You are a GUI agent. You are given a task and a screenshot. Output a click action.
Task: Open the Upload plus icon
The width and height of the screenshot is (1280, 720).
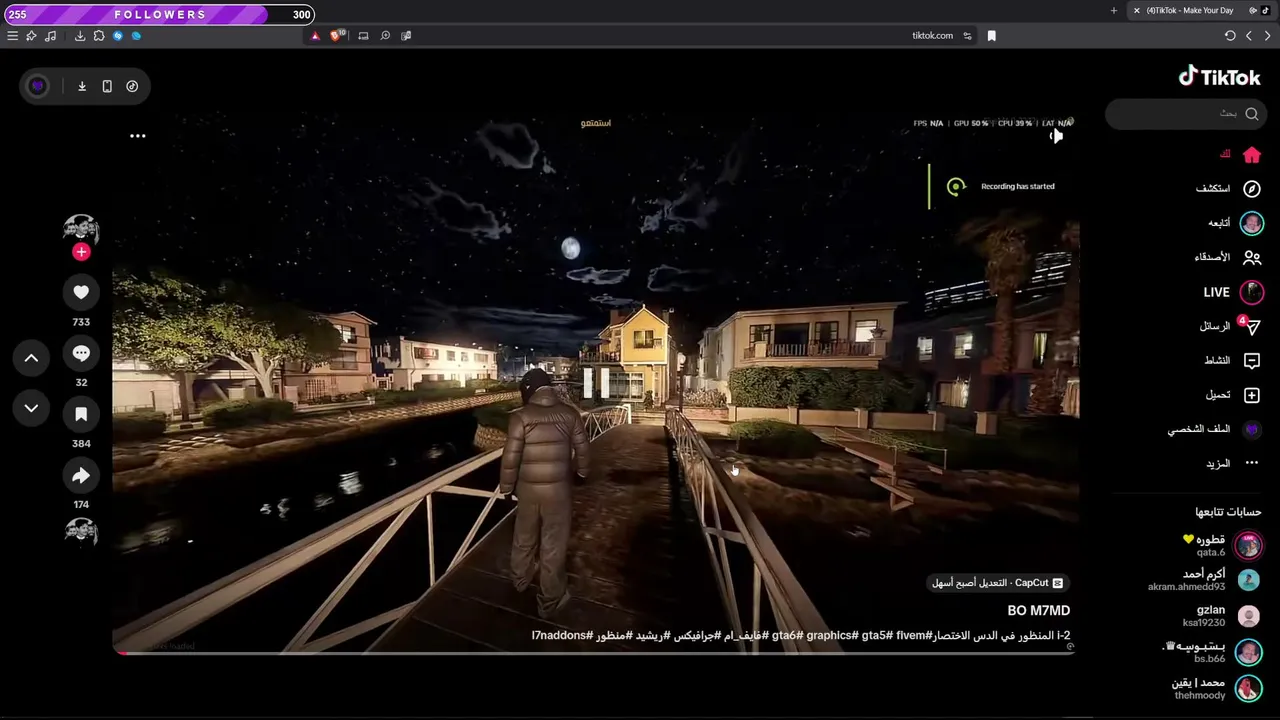pos(1251,395)
